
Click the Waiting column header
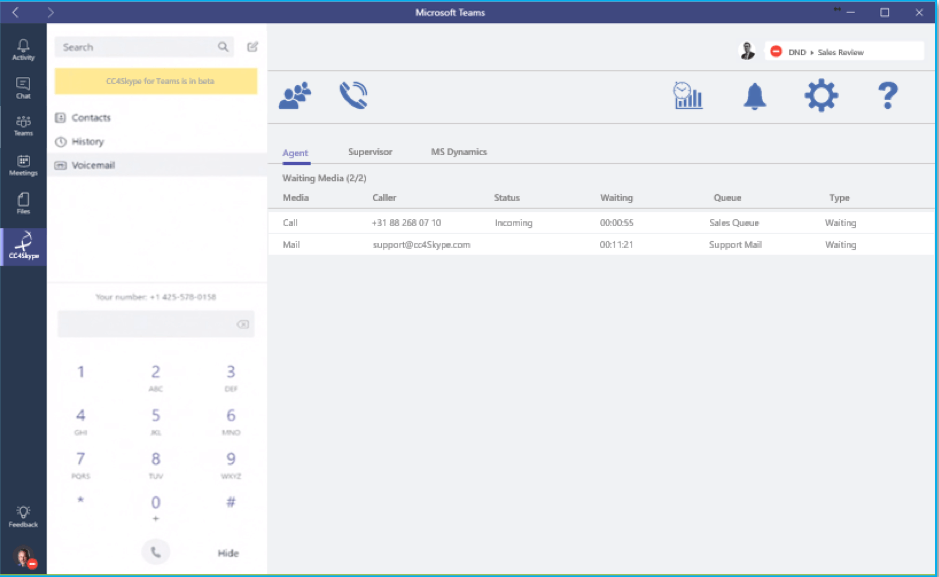click(x=616, y=198)
